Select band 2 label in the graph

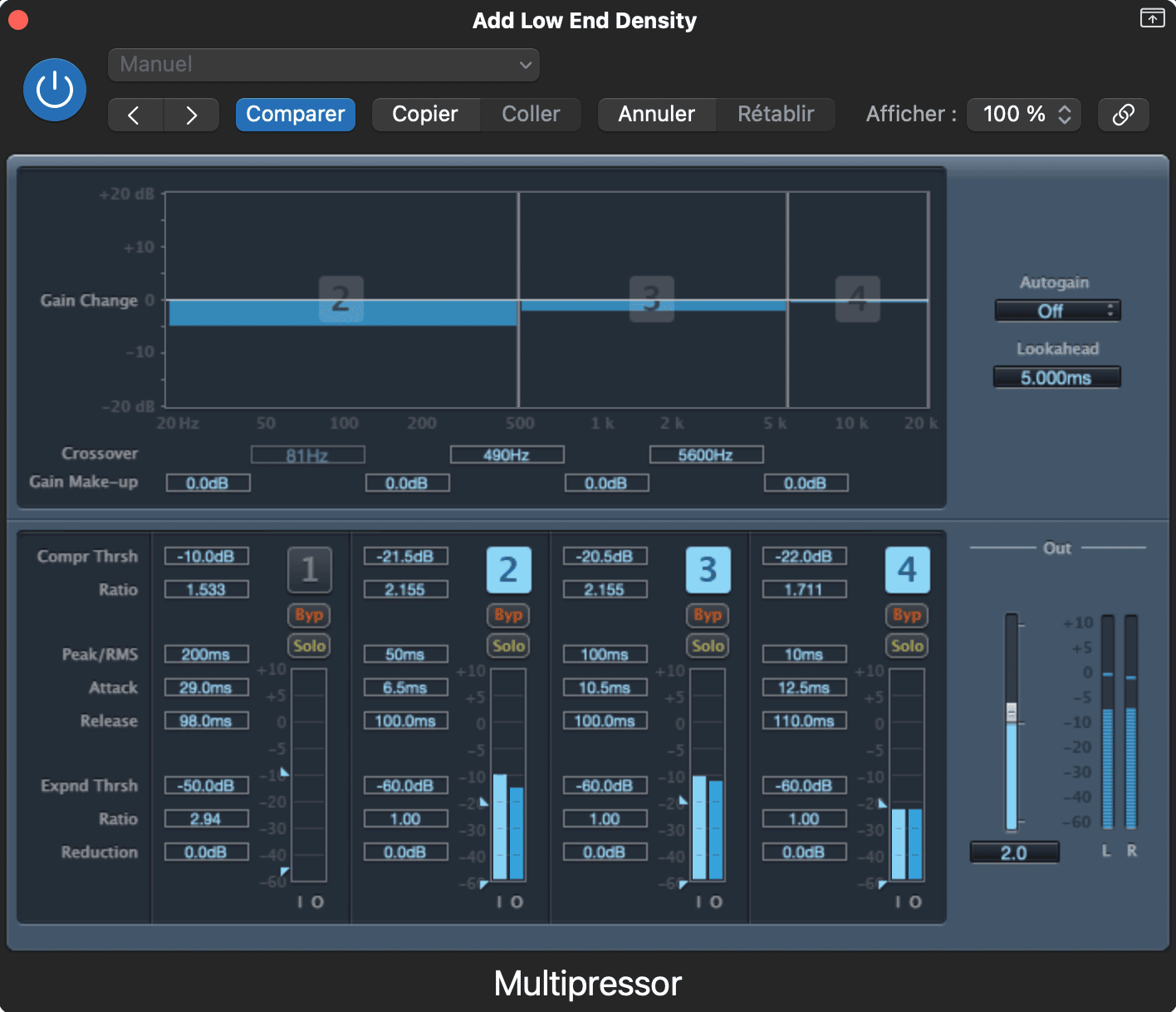pos(341,299)
